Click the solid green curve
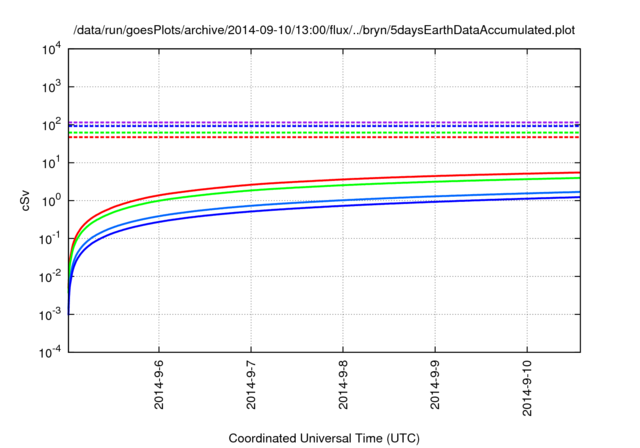The image size is (640, 448). [343, 185]
